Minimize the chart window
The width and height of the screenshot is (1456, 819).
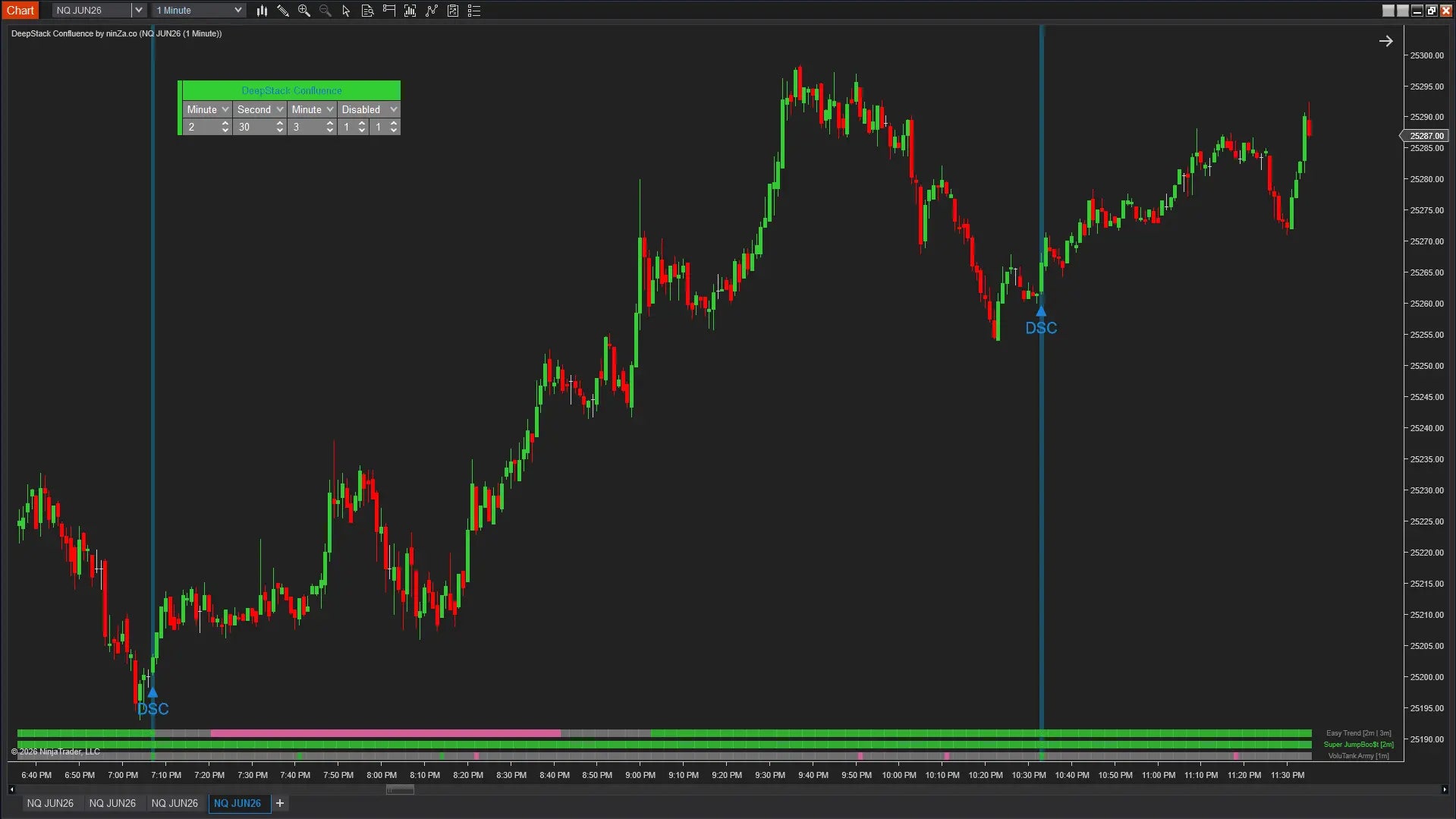coord(1417,11)
